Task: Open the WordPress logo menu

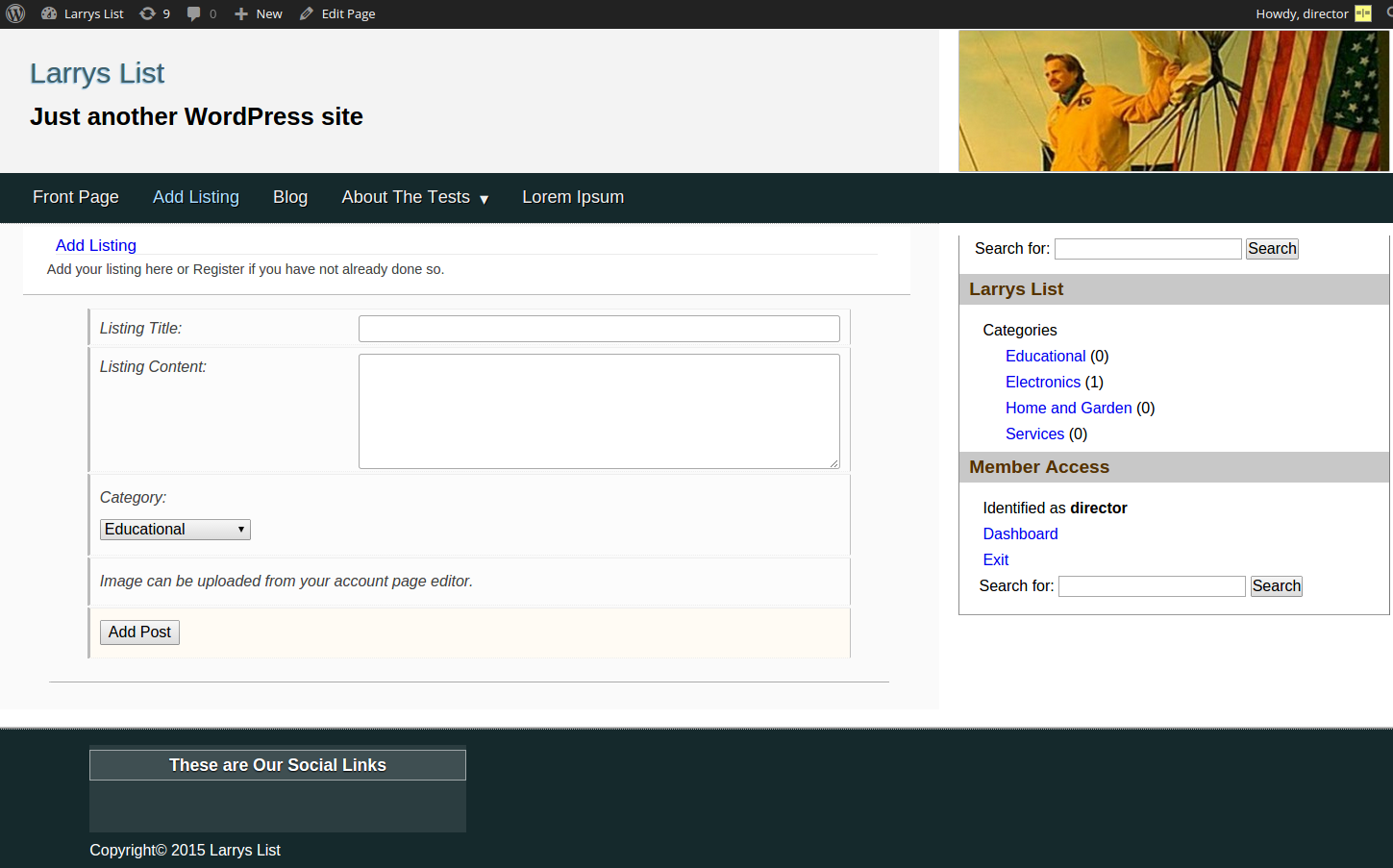Action: point(15,13)
